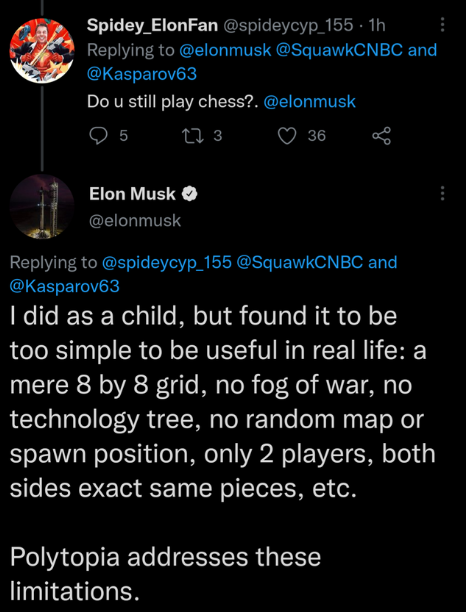Open Elon Musk's rocket profile picture

(x=42, y=207)
